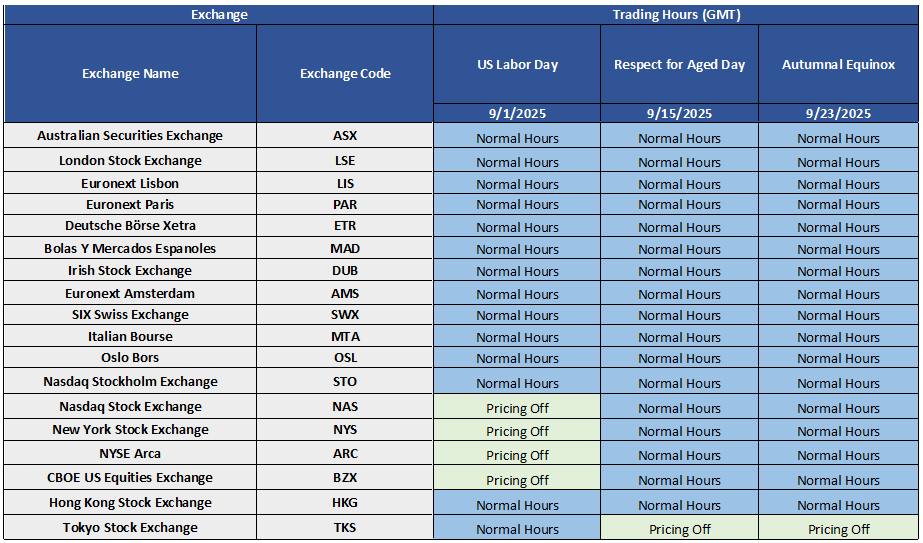Select the Australian Securities Exchange cell

tap(130, 135)
